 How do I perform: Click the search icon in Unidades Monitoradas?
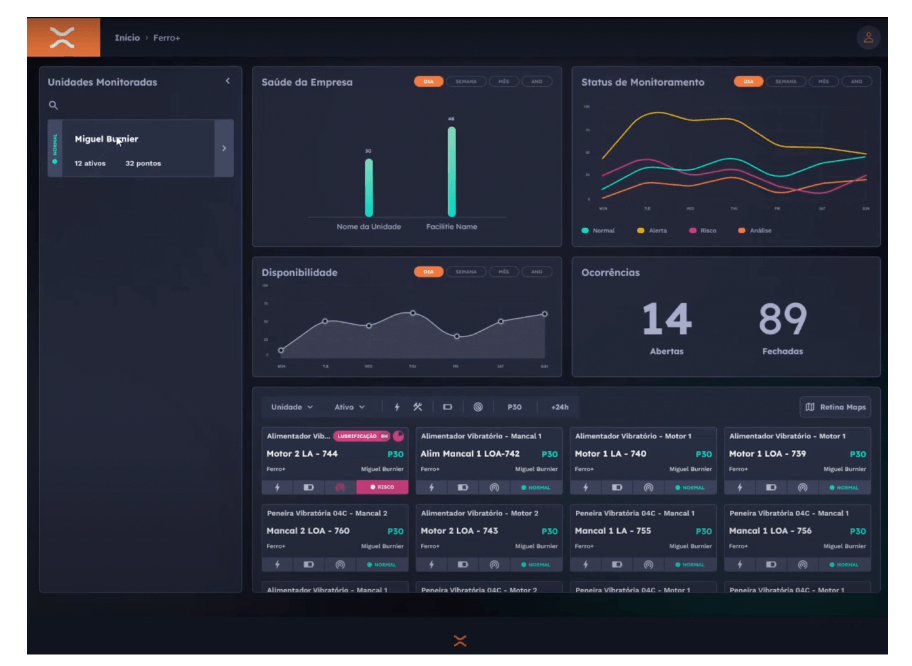click(54, 105)
